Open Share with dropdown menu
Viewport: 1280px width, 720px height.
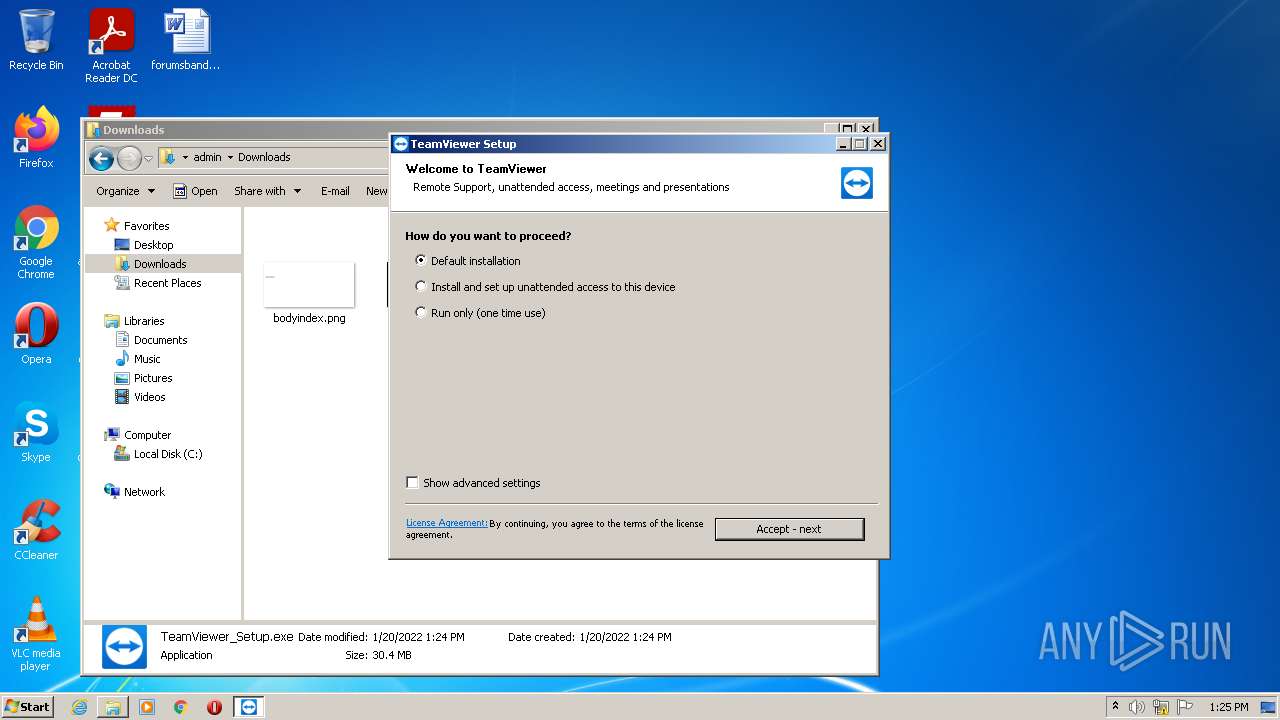click(x=267, y=191)
